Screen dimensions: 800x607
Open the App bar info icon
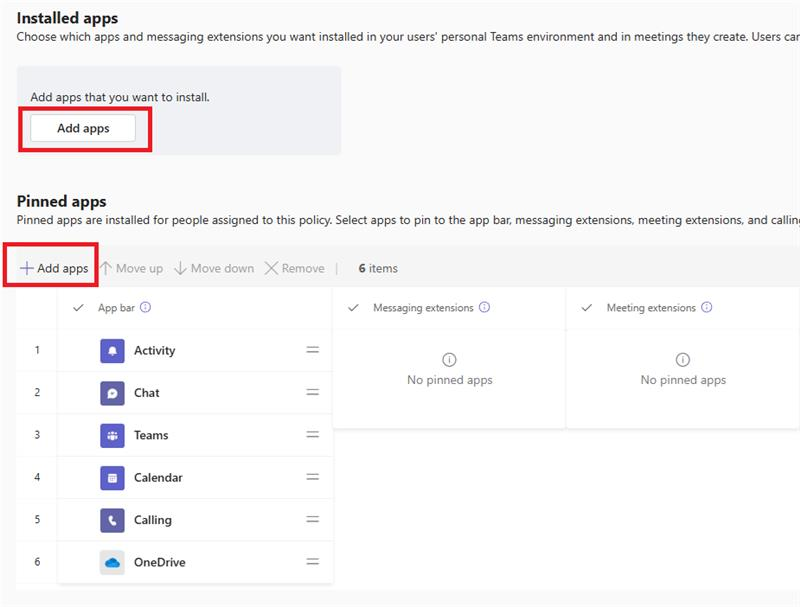(x=145, y=307)
